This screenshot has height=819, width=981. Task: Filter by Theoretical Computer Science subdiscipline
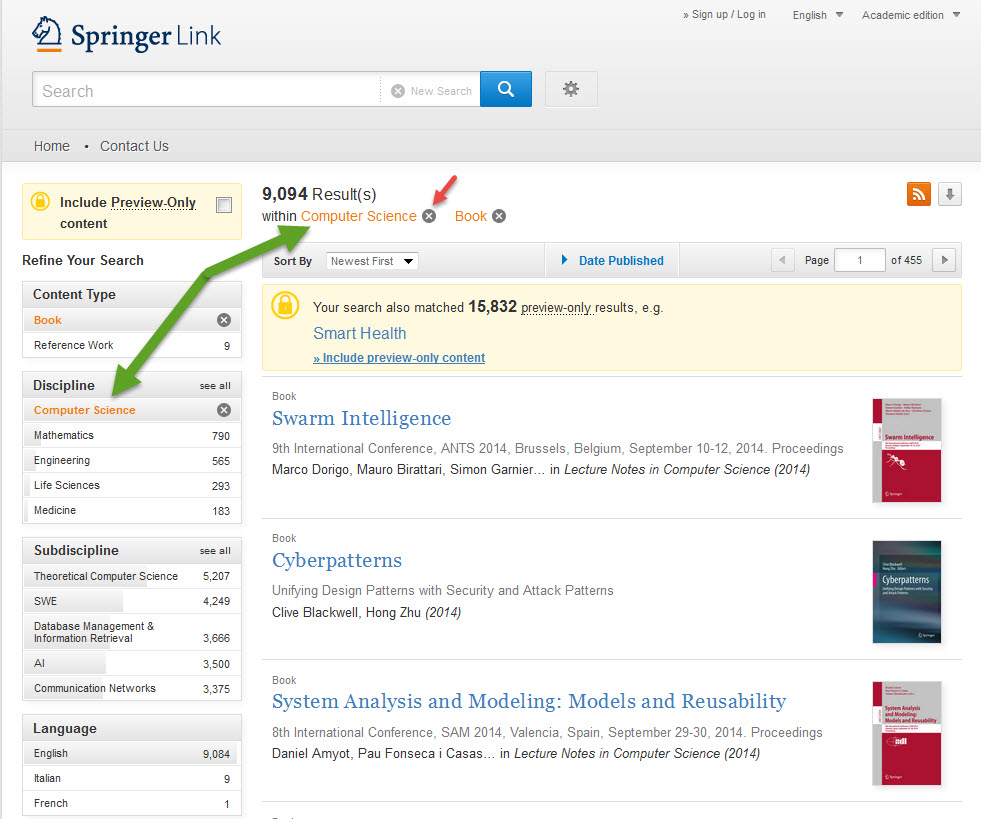click(132, 576)
